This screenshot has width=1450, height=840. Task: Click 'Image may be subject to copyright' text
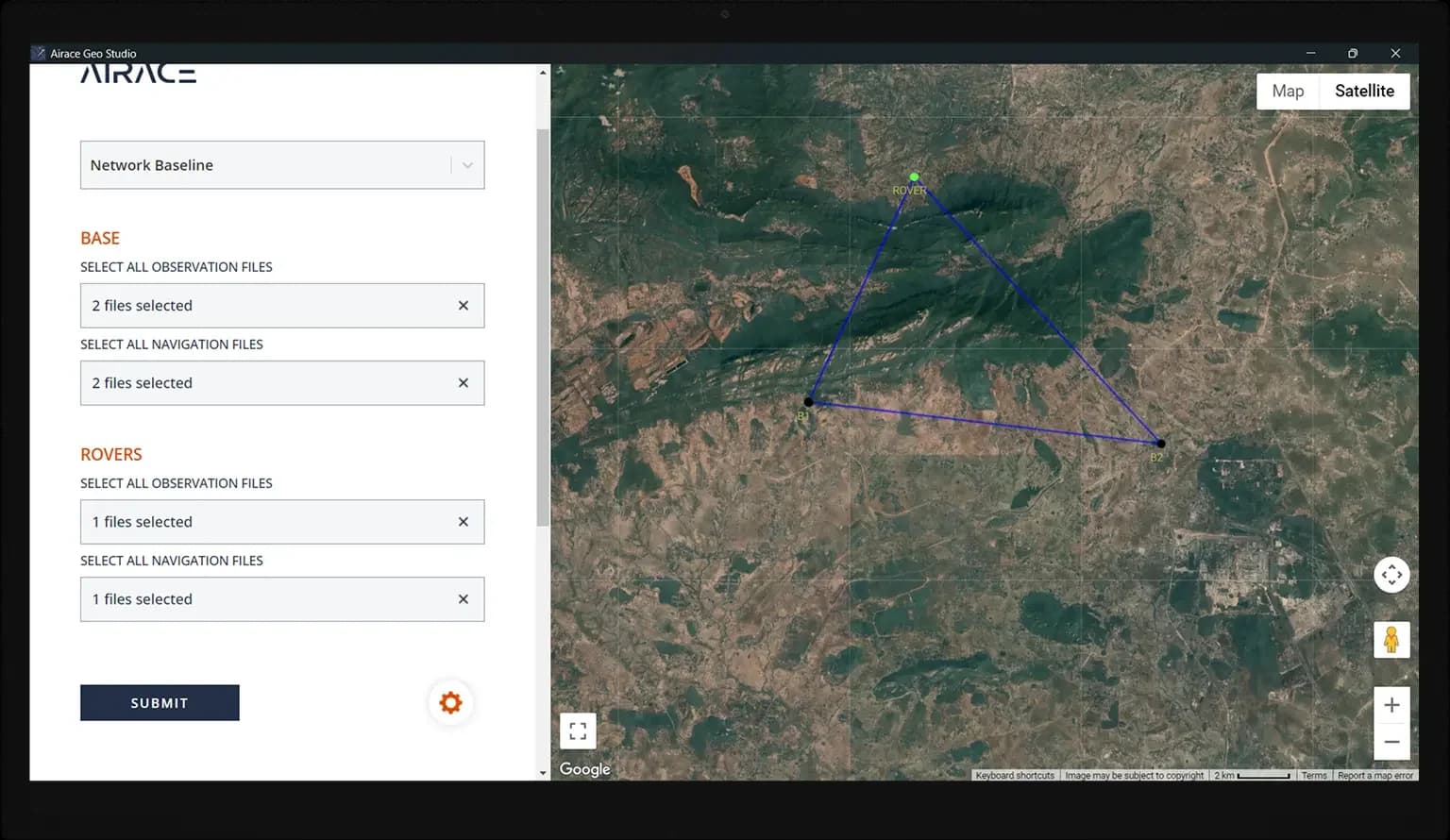click(1135, 776)
